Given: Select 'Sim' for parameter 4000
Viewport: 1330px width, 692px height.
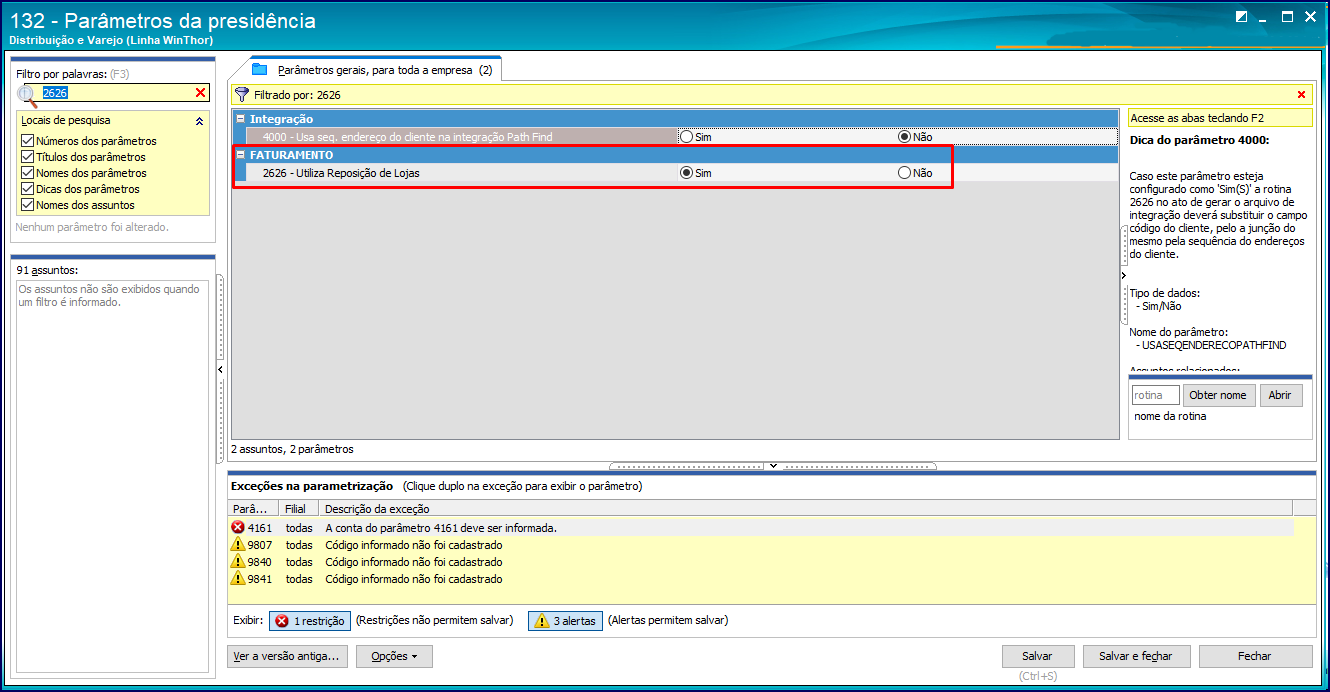Looking at the screenshot, I should (x=687, y=137).
